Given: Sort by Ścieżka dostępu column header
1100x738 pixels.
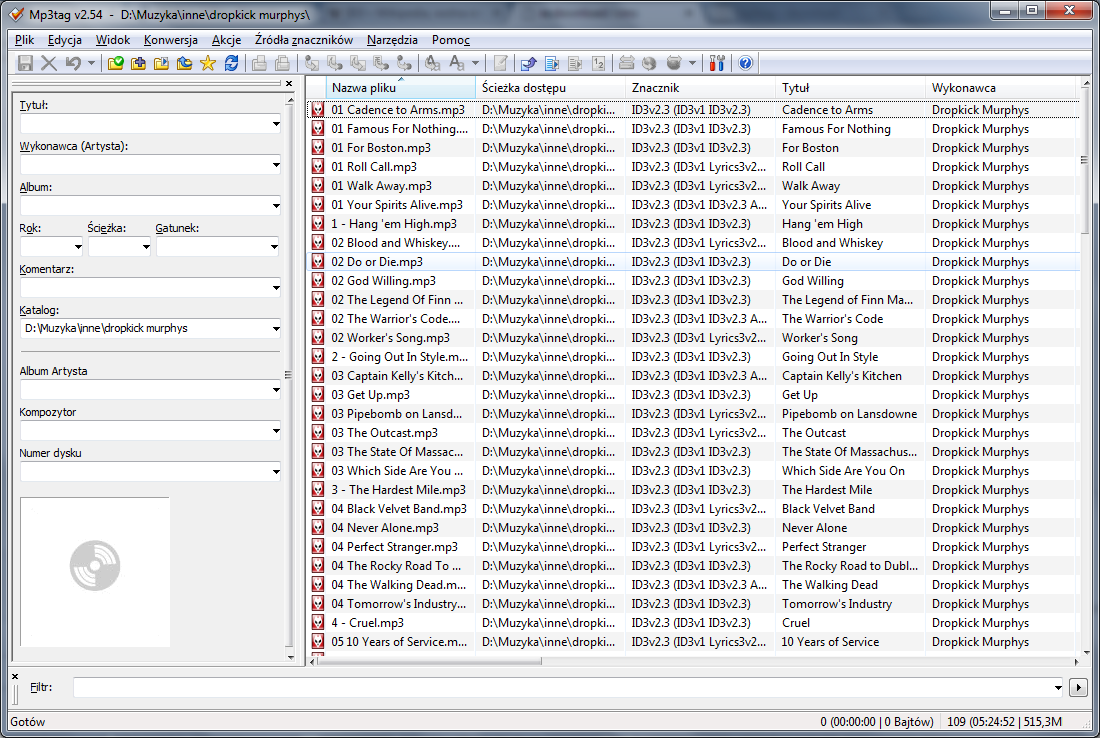Looking at the screenshot, I should pos(550,88).
